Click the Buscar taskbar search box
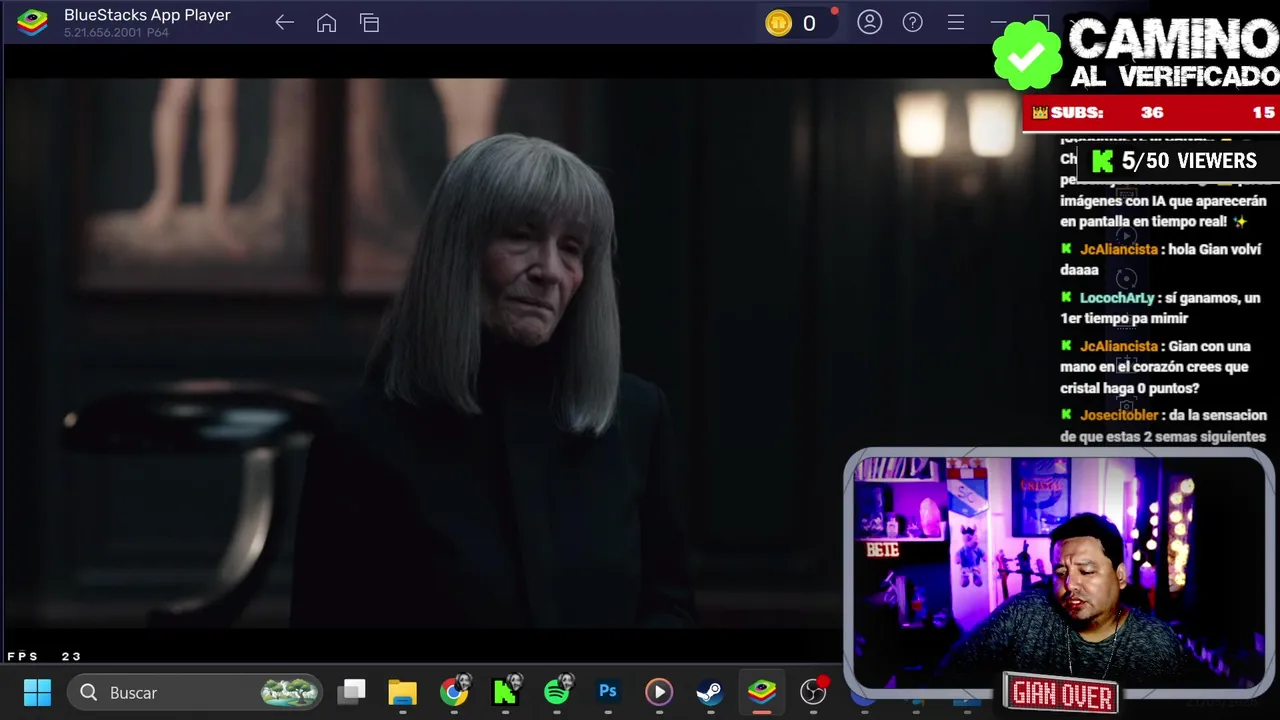This screenshot has width=1280, height=720. point(196,692)
